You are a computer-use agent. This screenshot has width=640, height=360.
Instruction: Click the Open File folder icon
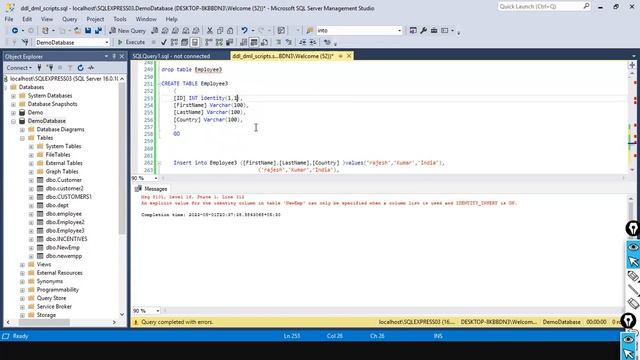pos(77,31)
